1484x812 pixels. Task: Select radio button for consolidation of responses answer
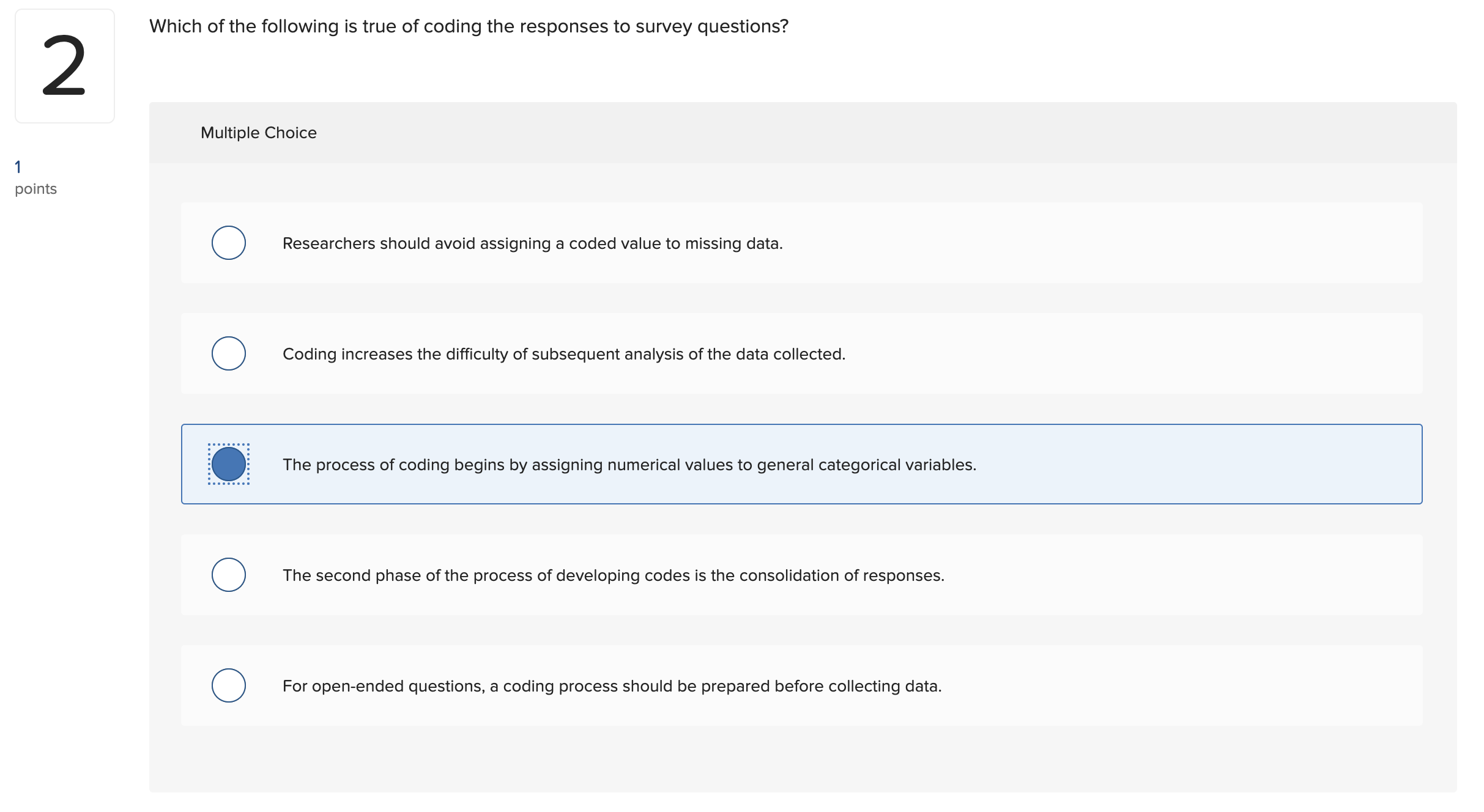tap(229, 574)
